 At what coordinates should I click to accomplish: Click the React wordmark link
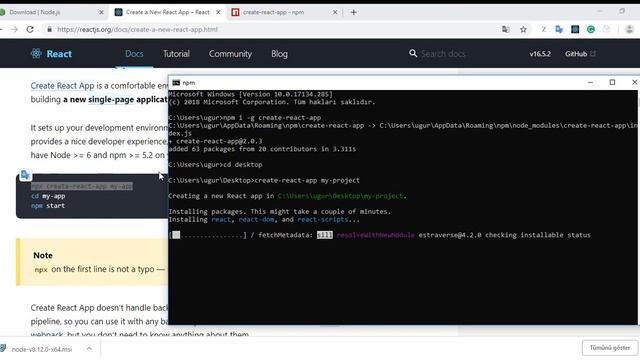[x=59, y=54]
